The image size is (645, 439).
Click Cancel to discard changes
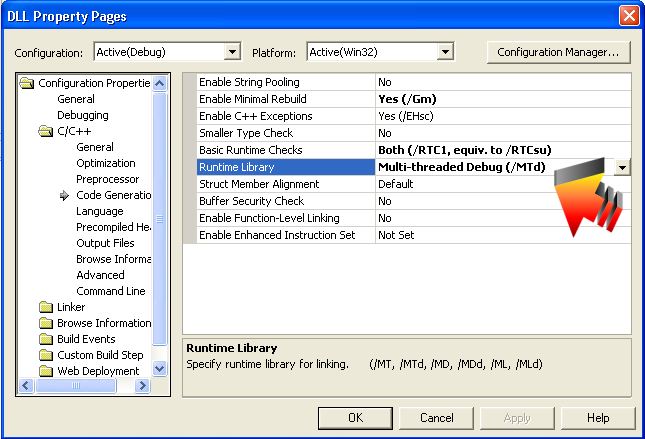436,418
